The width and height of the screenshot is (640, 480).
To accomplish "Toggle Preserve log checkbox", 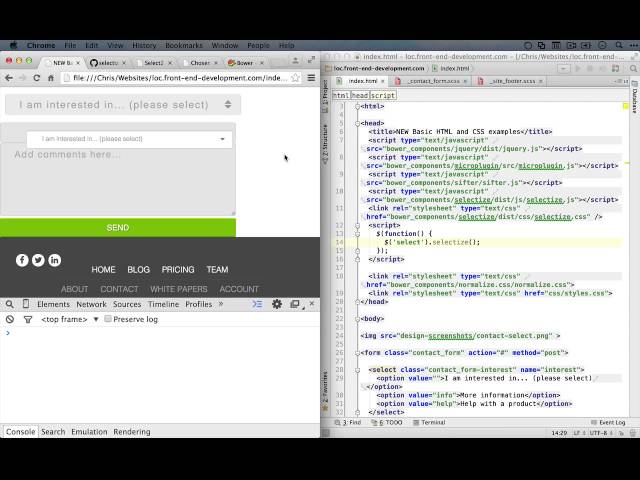I will [x=108, y=319].
